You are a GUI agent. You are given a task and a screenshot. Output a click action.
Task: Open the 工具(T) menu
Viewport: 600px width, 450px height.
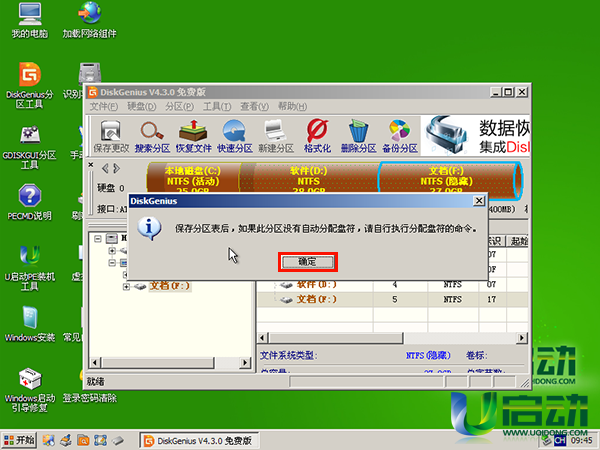tap(217, 106)
